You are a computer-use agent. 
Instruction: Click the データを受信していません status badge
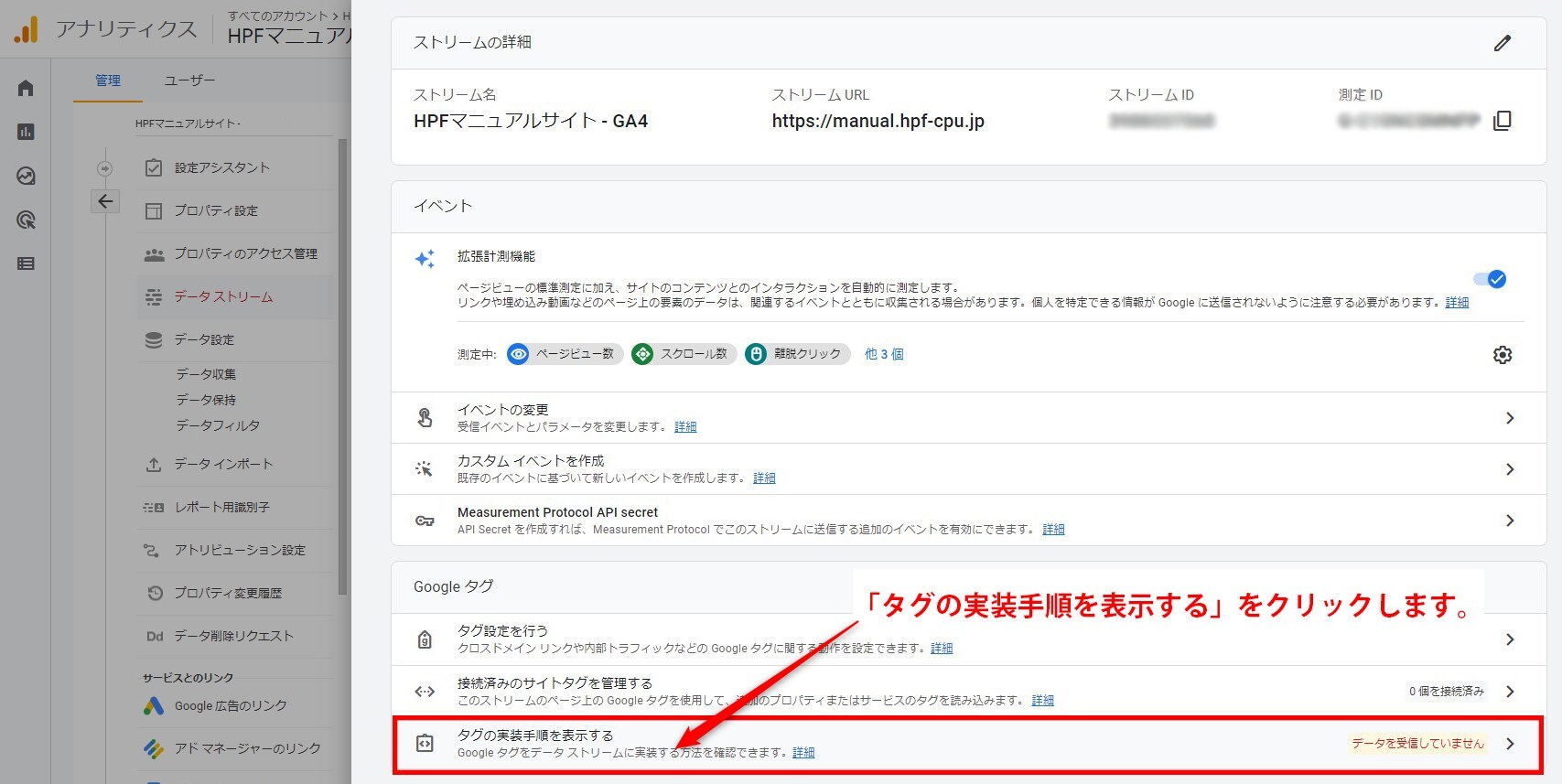coord(1417,744)
